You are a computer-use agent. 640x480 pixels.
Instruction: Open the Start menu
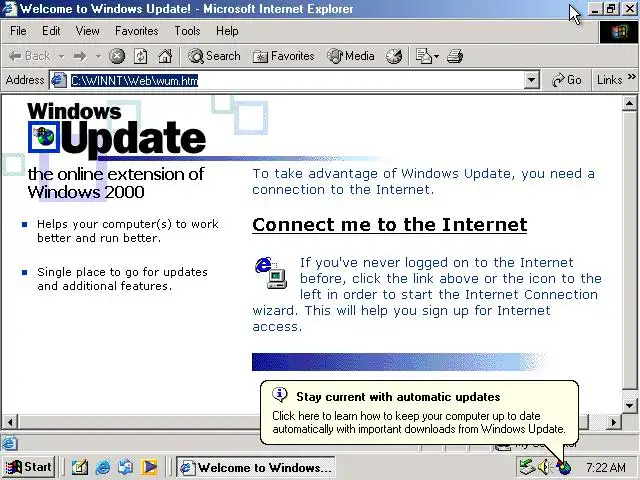coord(28,467)
